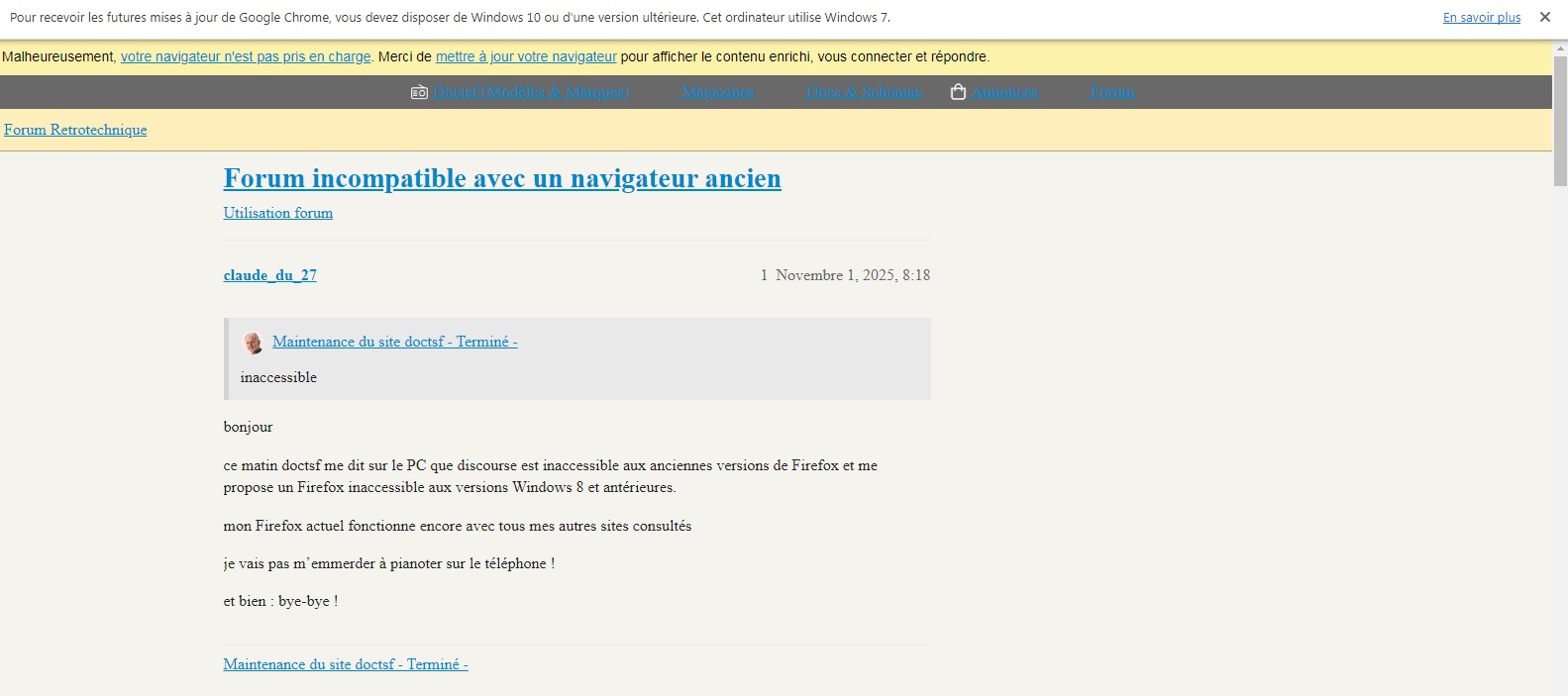Screen dimensions: 1568x696
Task: Click the vertical page scrollbar thumb
Action: 1560,119
